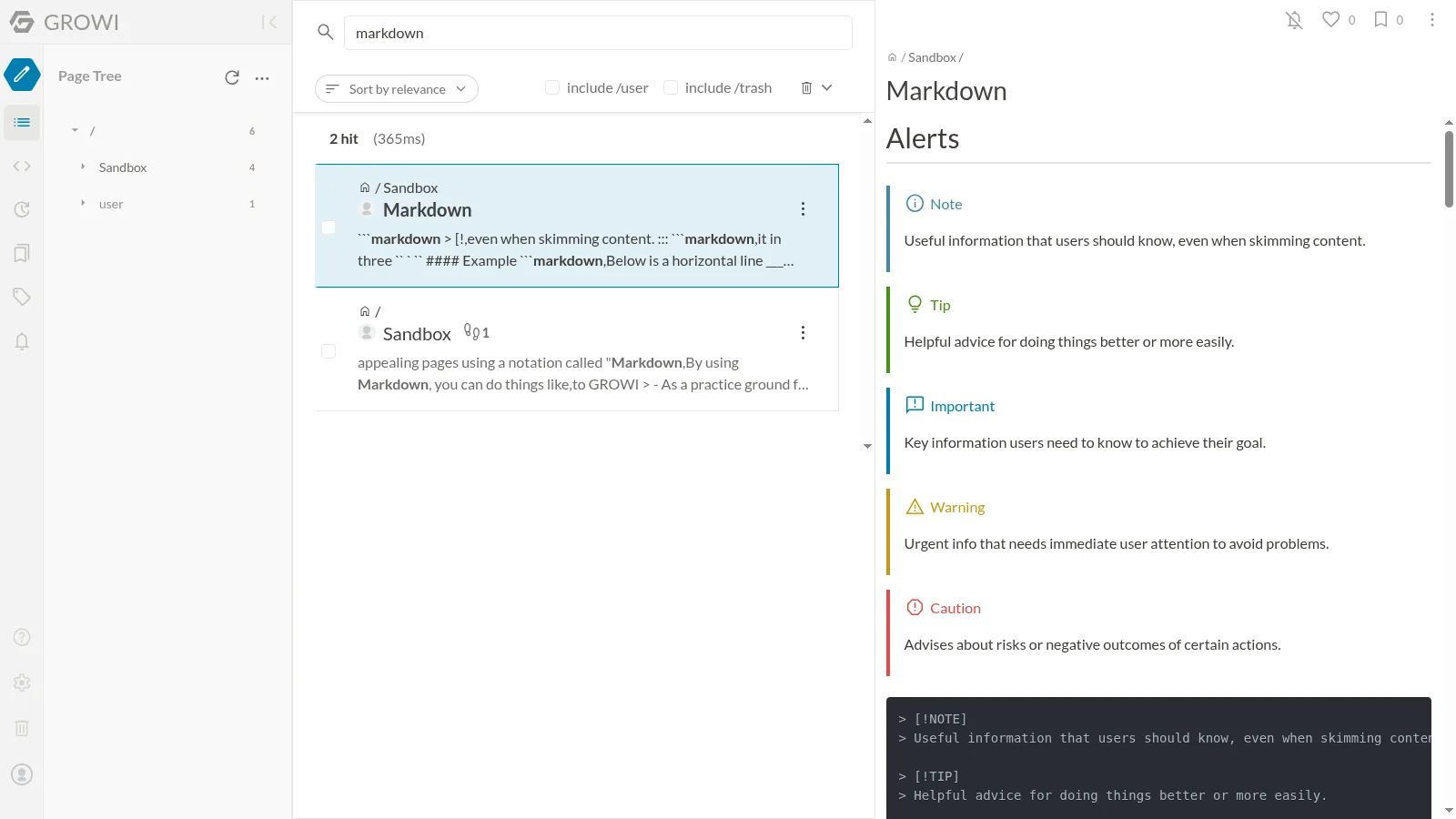Open the Custom Sidebar code icon
Viewport: 1456px width, 819px height.
pos(22,166)
